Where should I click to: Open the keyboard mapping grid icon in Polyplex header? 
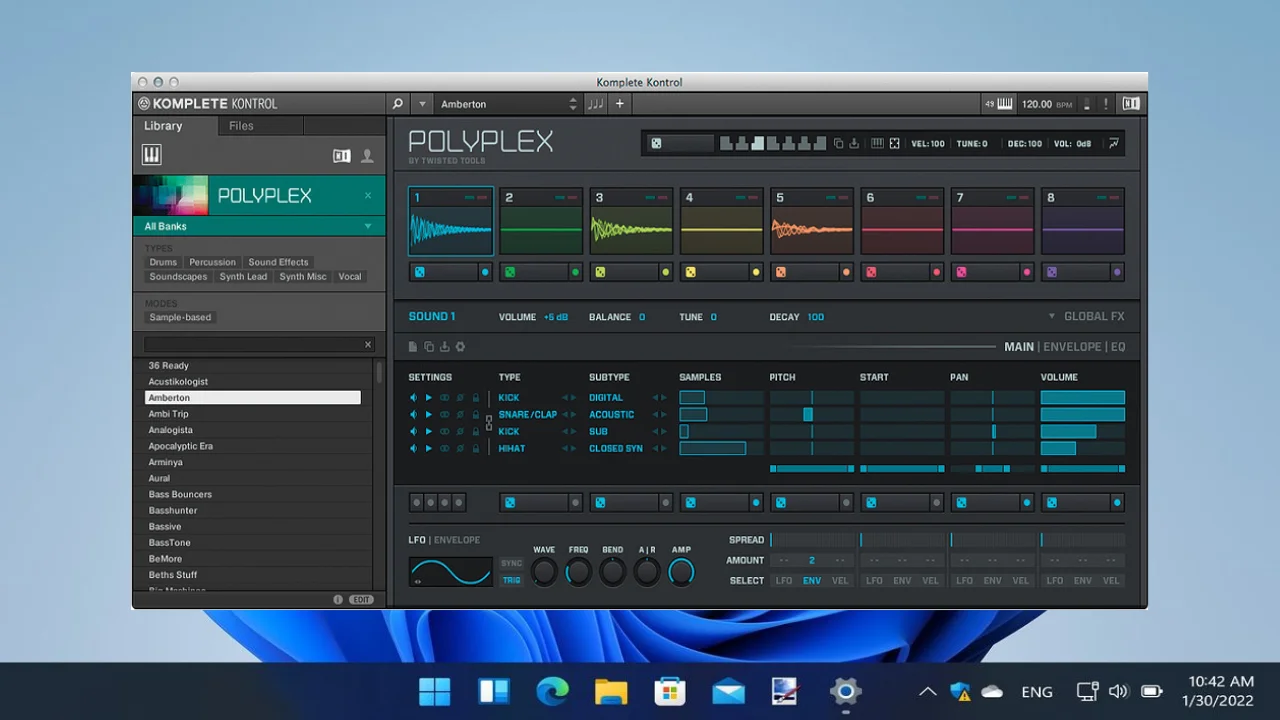click(877, 144)
